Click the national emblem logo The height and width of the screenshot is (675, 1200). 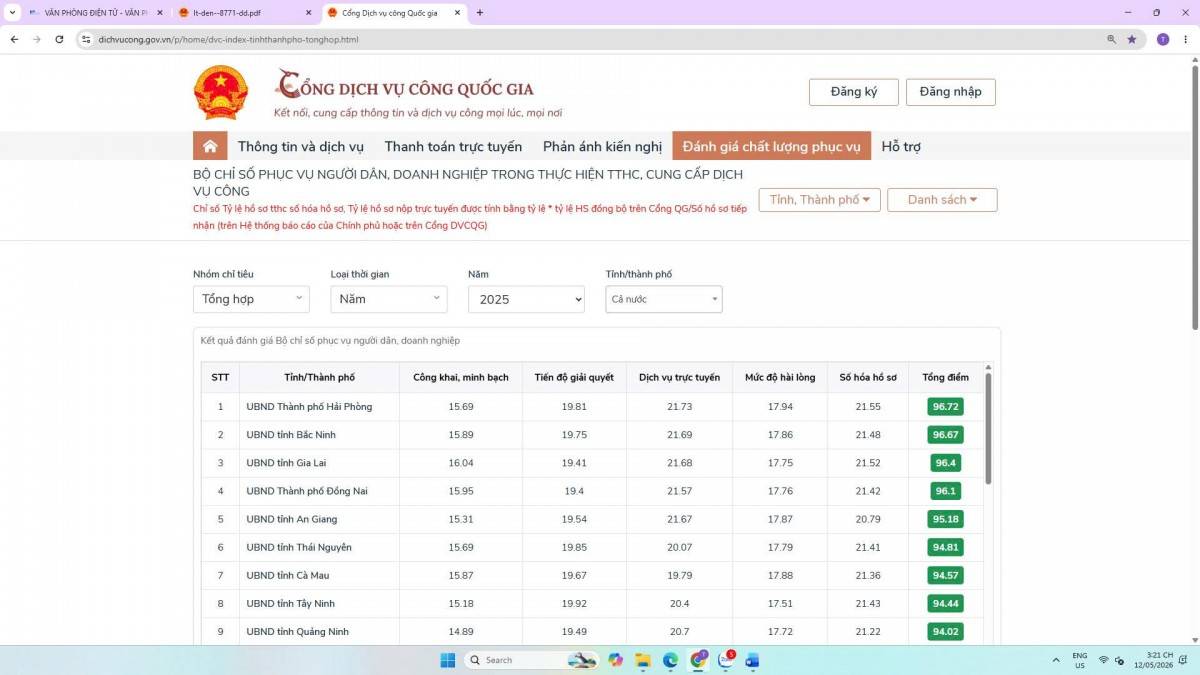[x=220, y=93]
